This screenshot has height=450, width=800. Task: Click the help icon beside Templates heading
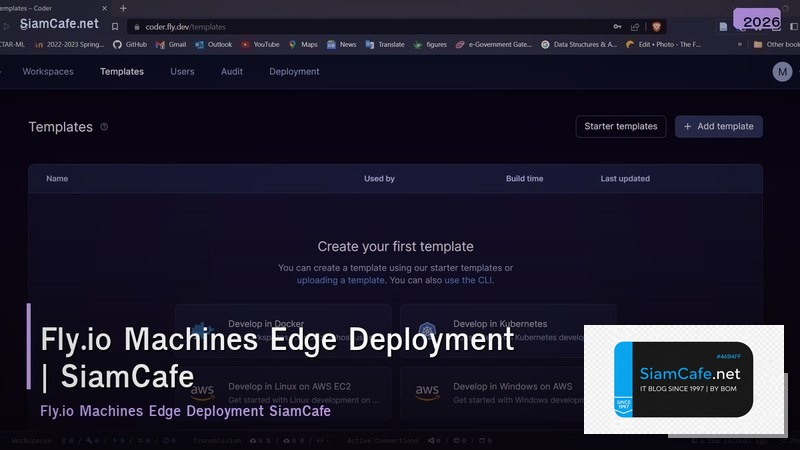coord(104,127)
